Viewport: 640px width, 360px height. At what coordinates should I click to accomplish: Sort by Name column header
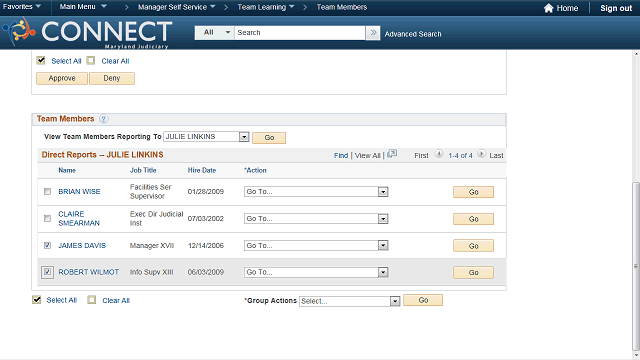click(x=67, y=170)
